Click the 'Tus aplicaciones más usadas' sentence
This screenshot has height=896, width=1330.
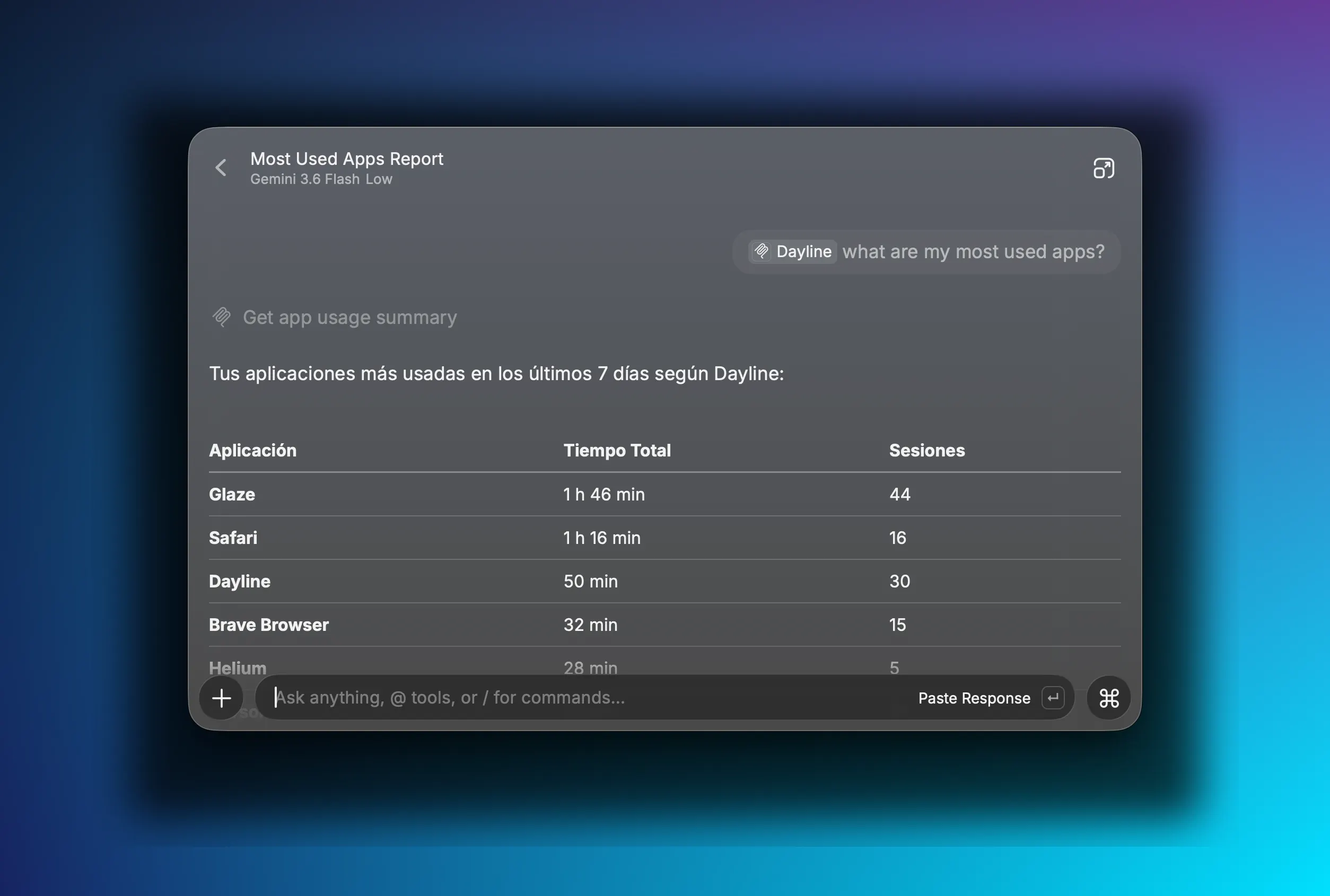[x=497, y=374]
